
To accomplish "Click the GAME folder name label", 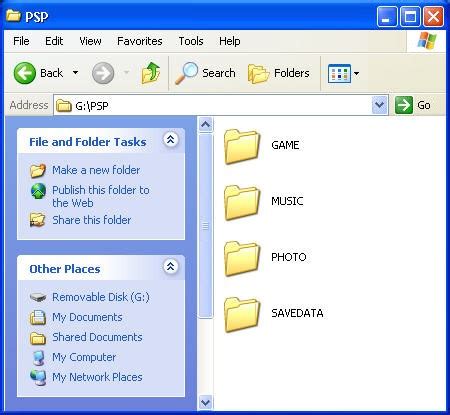I will click(285, 145).
